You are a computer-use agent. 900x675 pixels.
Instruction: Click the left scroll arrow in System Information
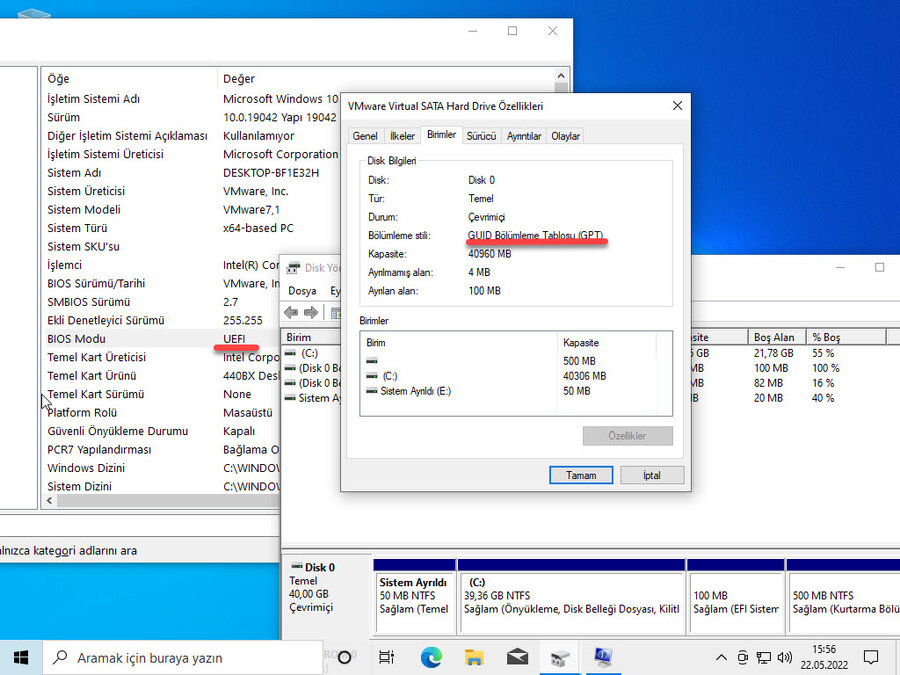click(49, 501)
